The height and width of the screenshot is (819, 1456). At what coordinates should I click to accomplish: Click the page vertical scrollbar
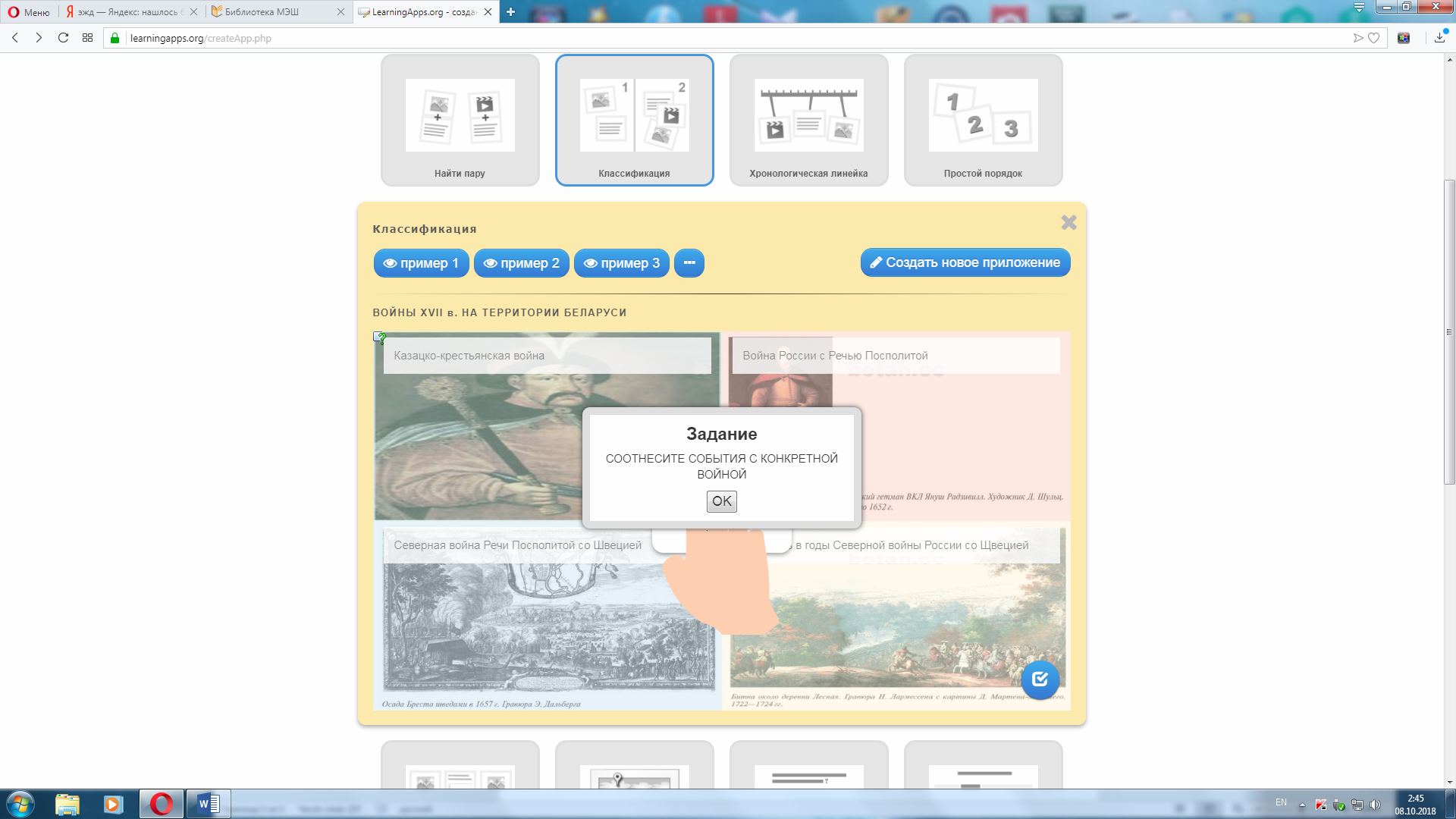[x=1449, y=331]
